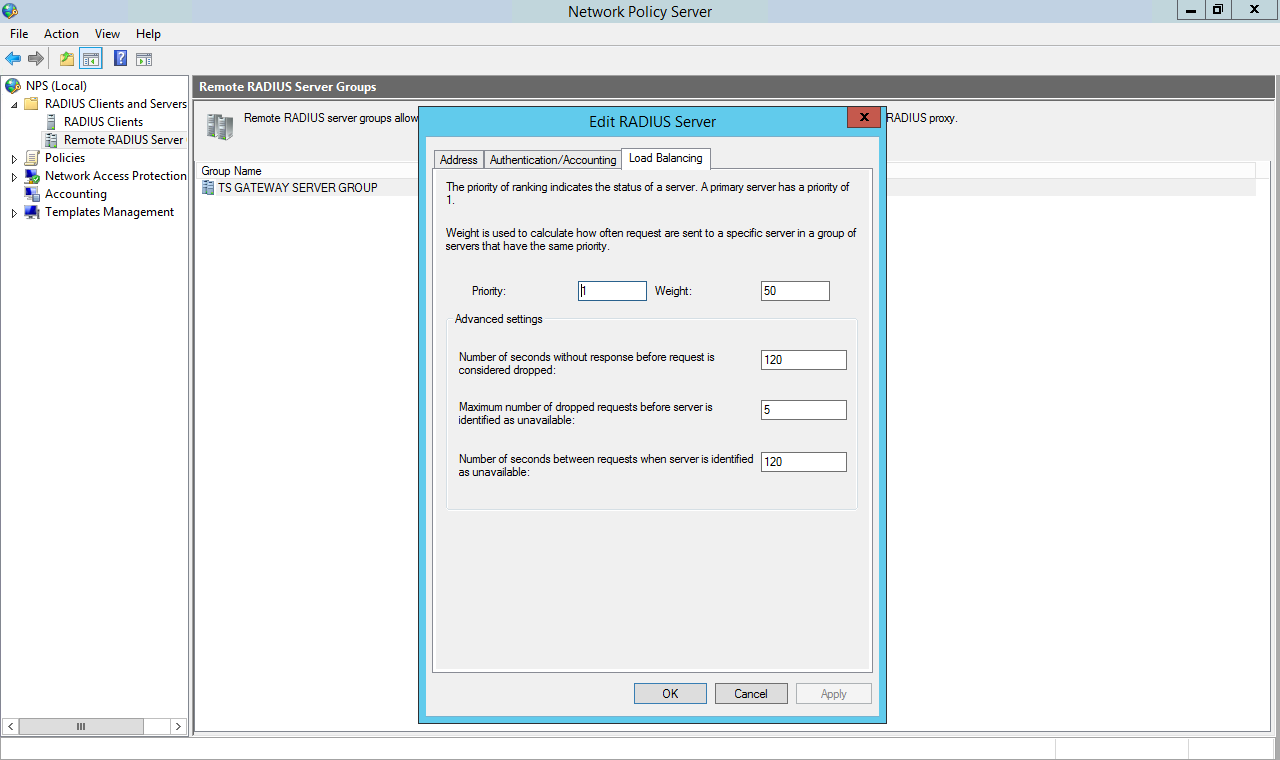This screenshot has height=760, width=1280.
Task: Restore the Network Policy Server window
Action: coord(1218,10)
